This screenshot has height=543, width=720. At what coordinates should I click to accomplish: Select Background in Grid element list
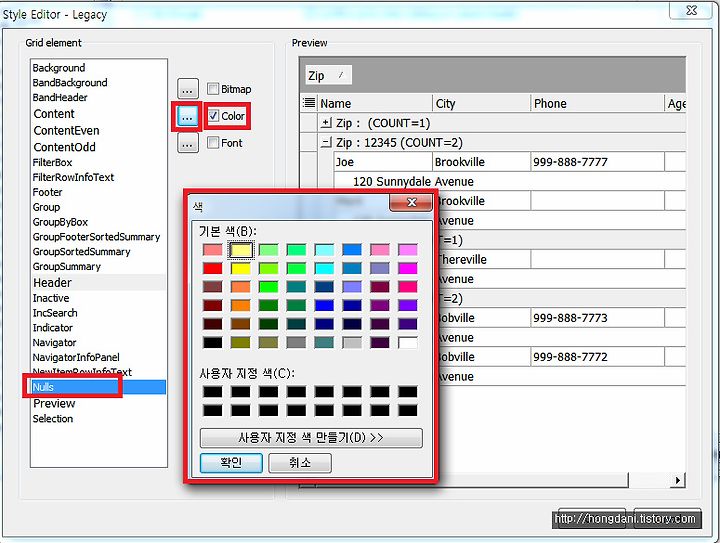98,68
